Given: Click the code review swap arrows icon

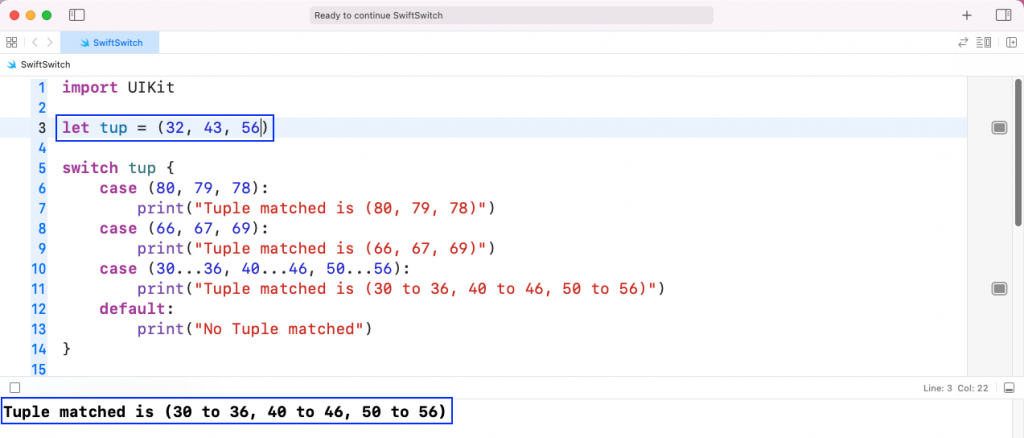Looking at the screenshot, I should (963, 42).
